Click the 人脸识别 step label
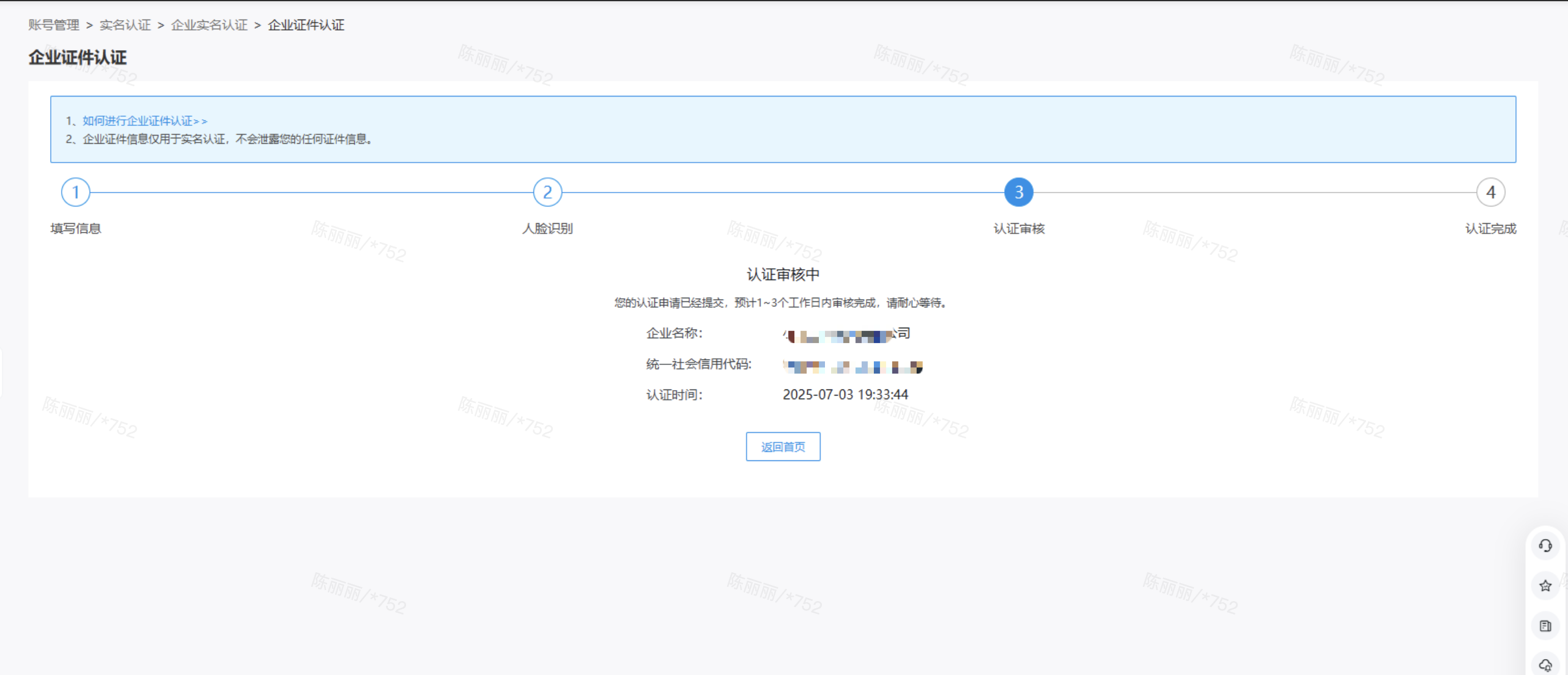This screenshot has width=1568, height=675. (547, 229)
